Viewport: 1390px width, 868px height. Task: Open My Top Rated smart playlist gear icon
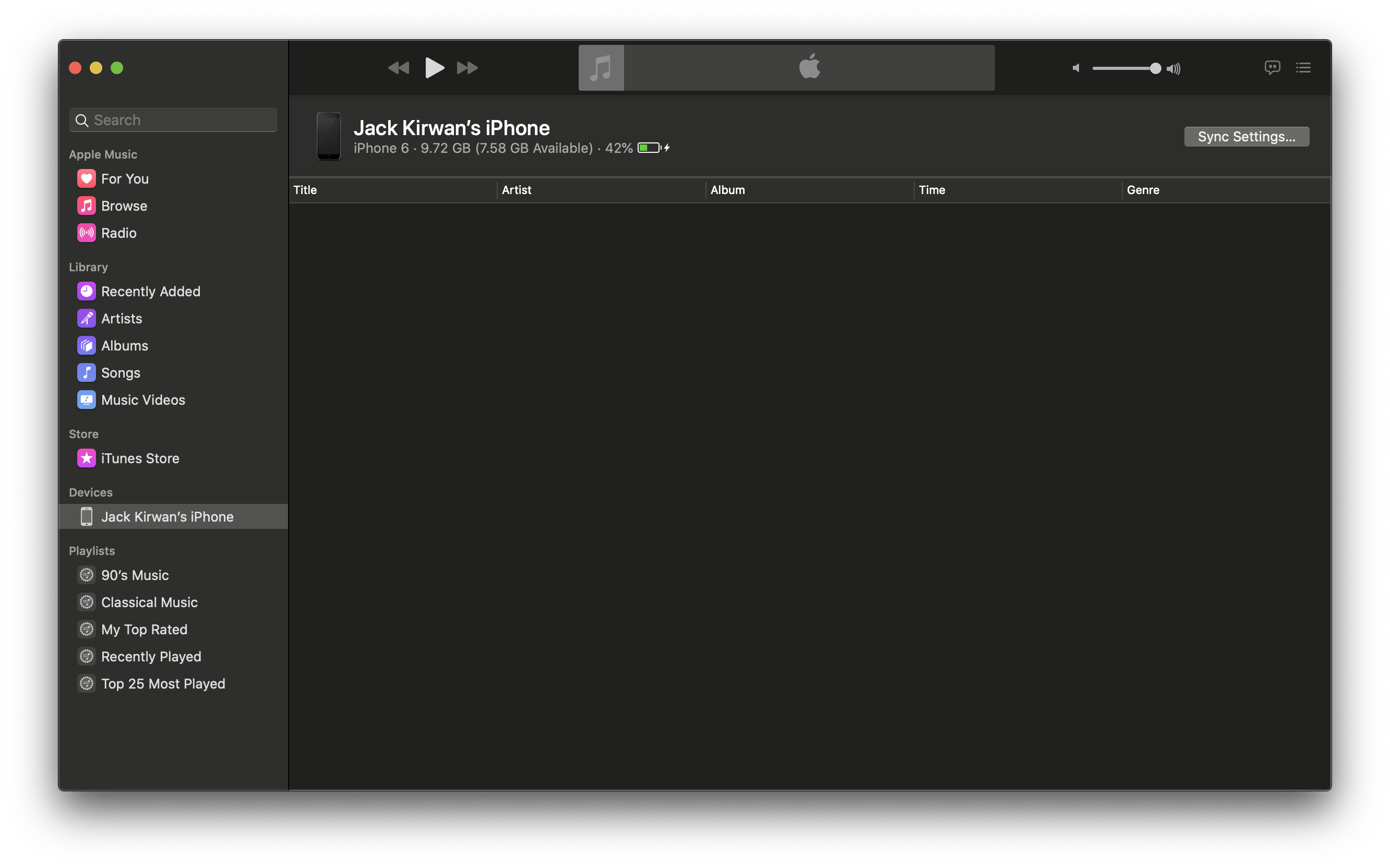[x=86, y=629]
